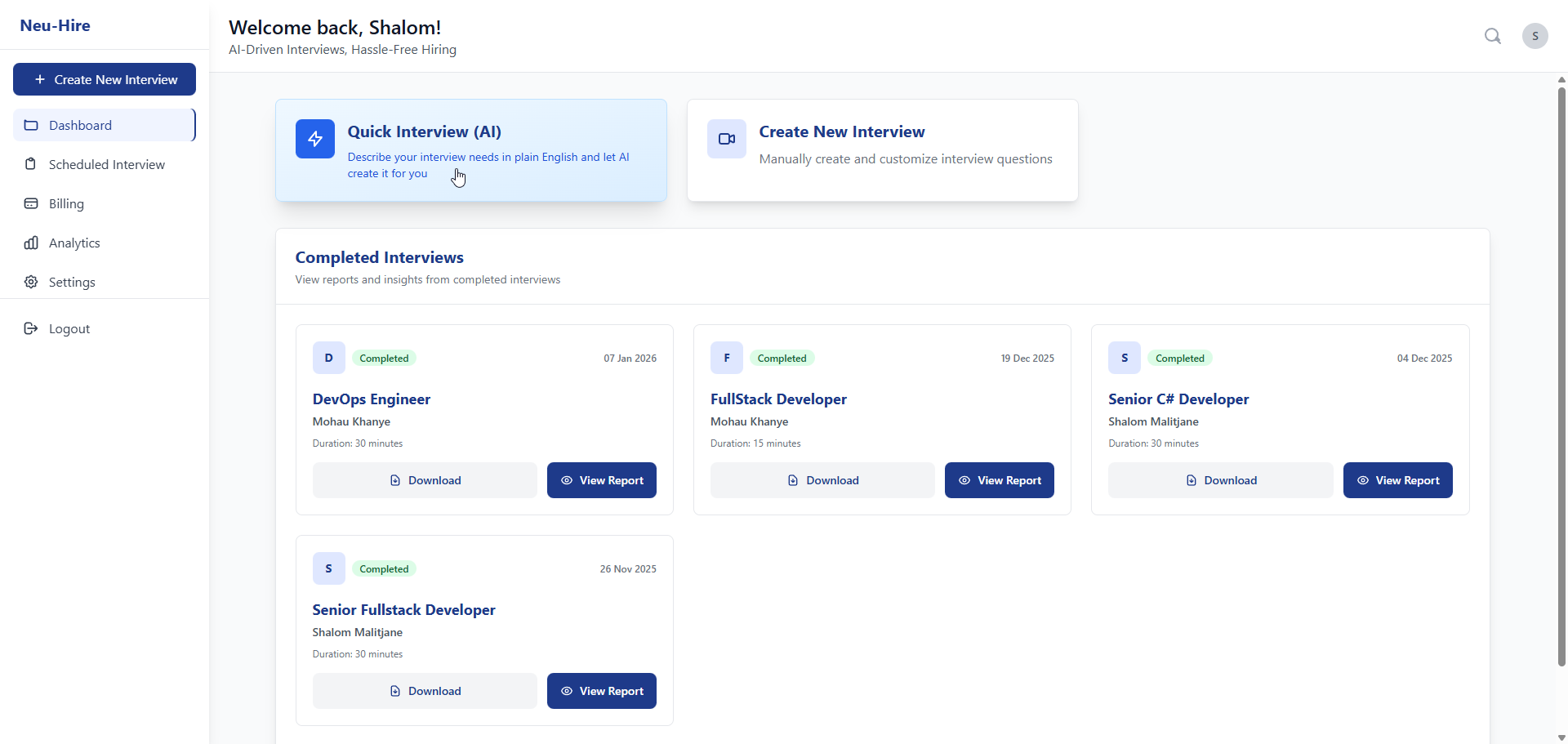The height and width of the screenshot is (744, 1568).
Task: Click the Dashboard folder icon
Action: pos(30,125)
